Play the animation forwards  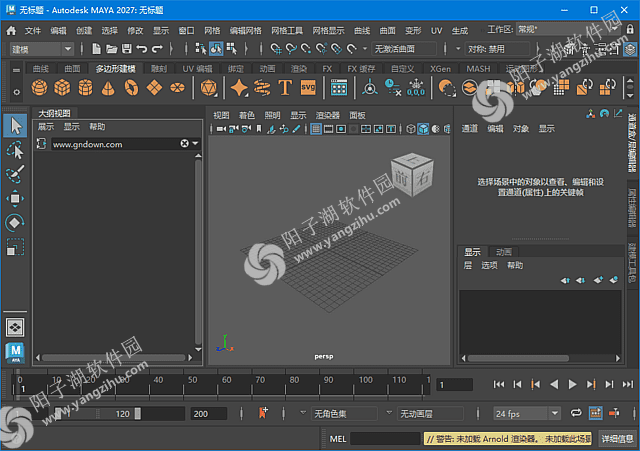(572, 384)
